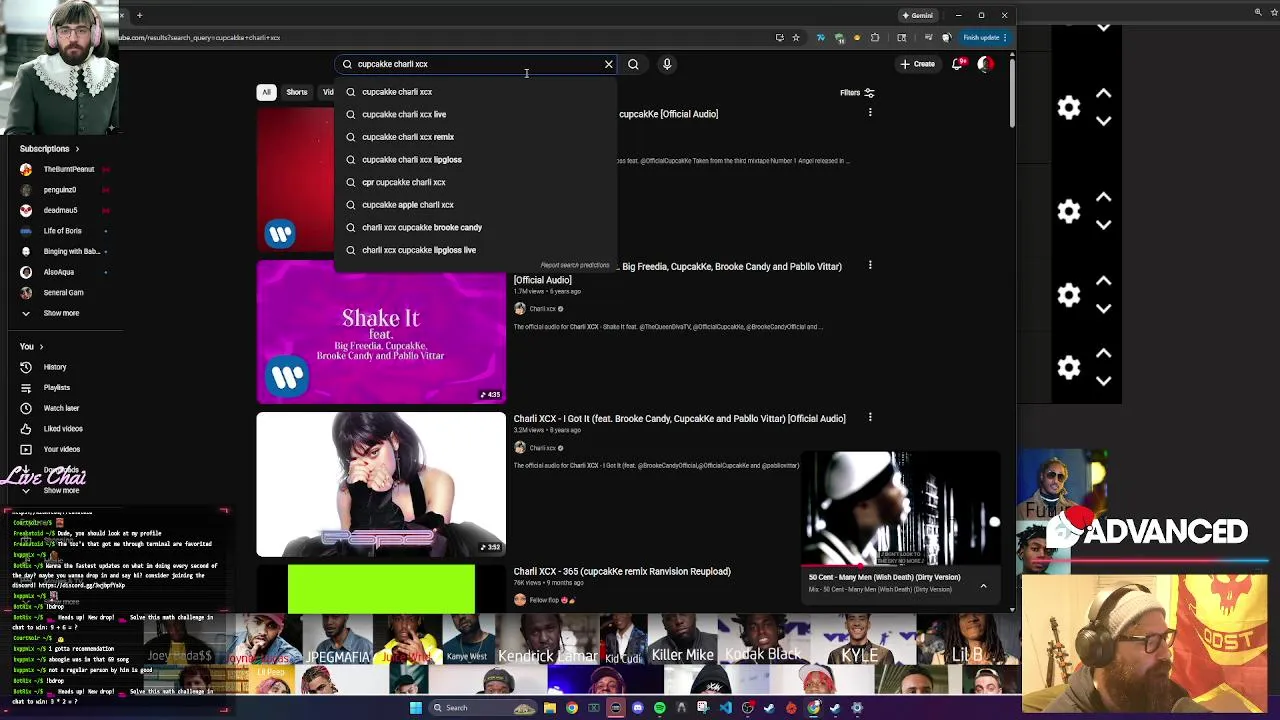The height and width of the screenshot is (720, 1280).
Task: Select the 'cupcakke charli xcx remix' suggestion
Action: click(x=475, y=137)
